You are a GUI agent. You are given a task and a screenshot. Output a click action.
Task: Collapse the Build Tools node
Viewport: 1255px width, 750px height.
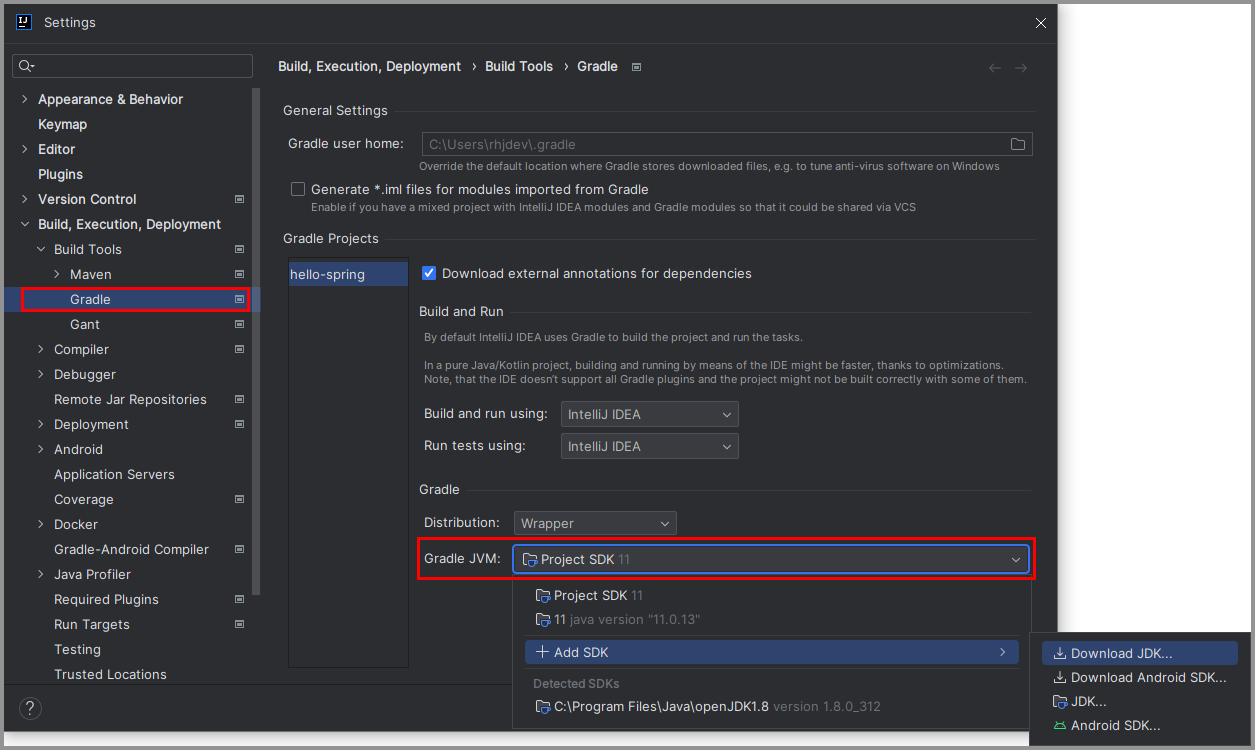coord(41,249)
